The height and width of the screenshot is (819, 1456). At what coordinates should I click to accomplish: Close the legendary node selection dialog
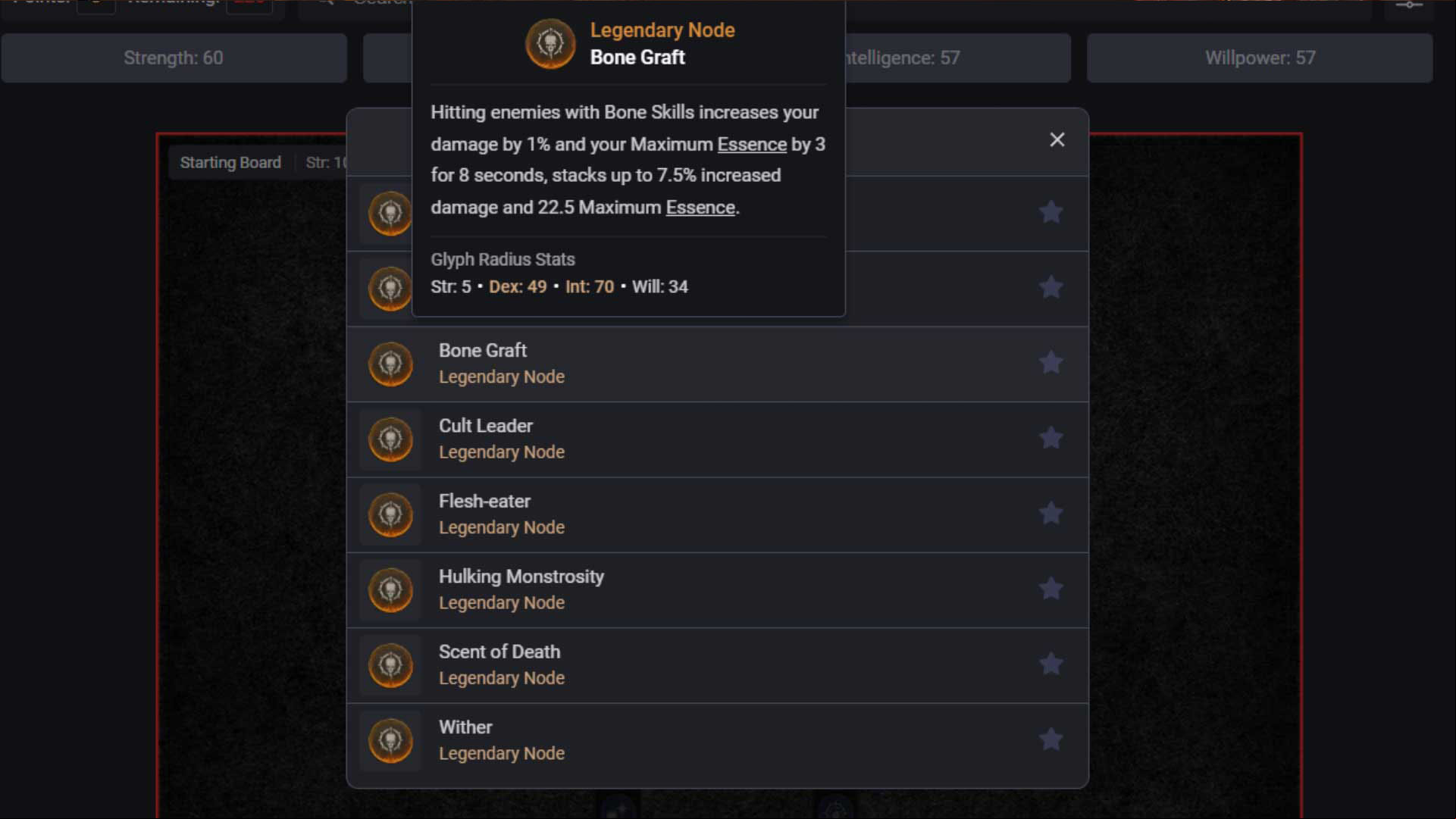[1057, 139]
